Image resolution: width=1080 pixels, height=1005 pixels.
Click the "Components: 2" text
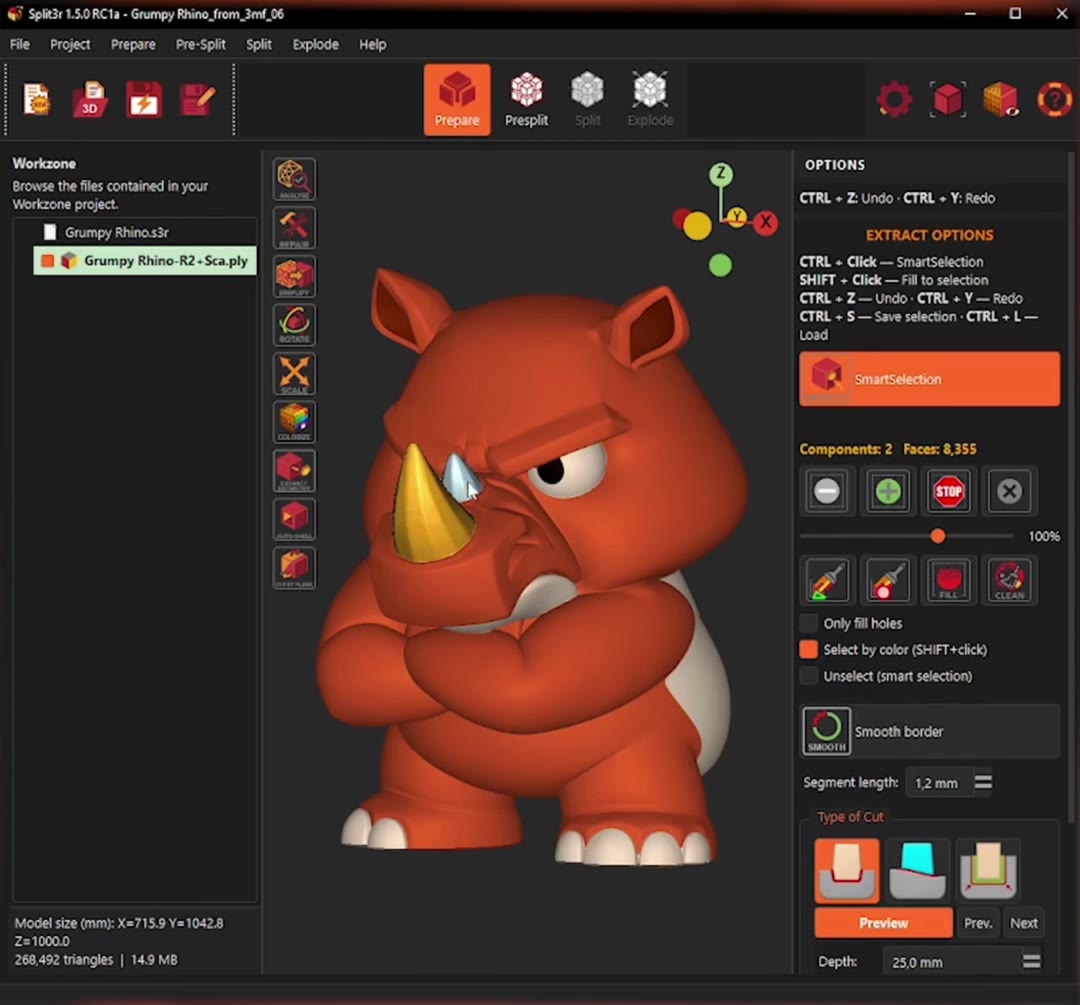[x=845, y=449]
